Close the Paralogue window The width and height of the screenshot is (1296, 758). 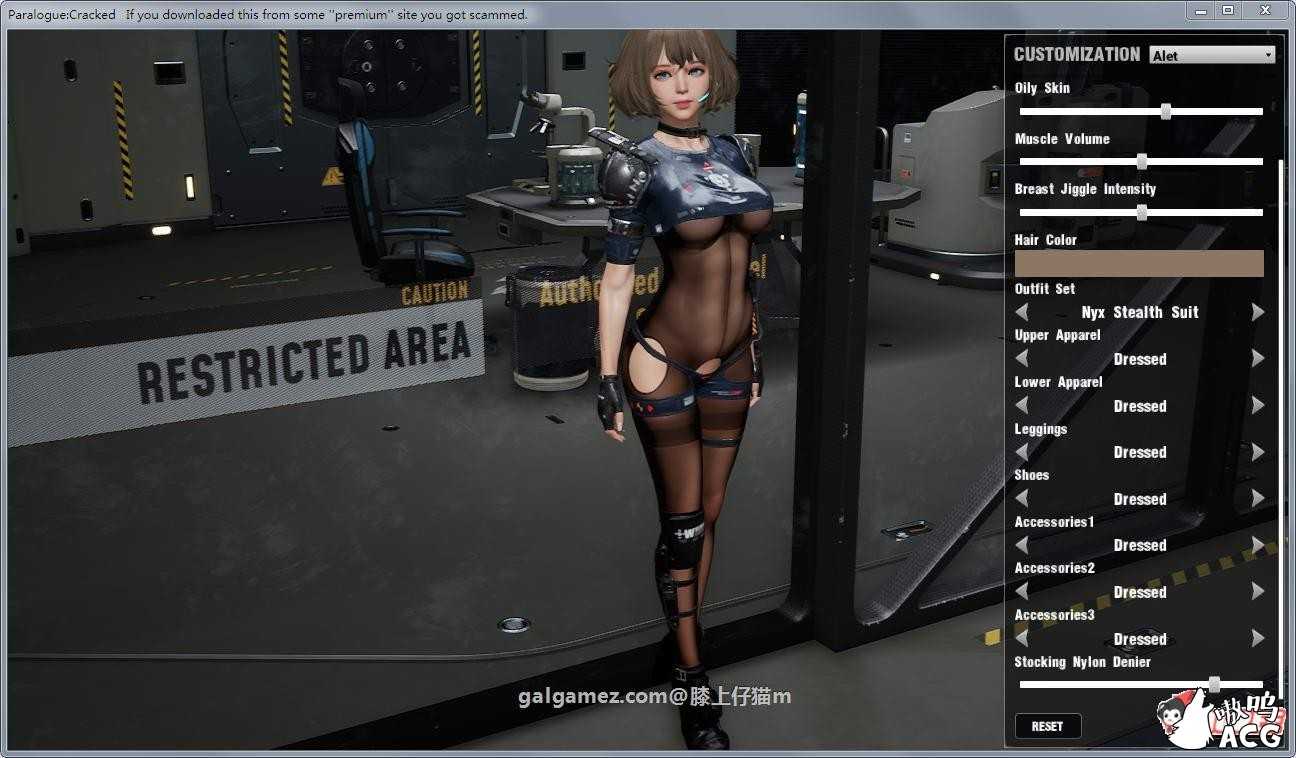tap(1266, 10)
